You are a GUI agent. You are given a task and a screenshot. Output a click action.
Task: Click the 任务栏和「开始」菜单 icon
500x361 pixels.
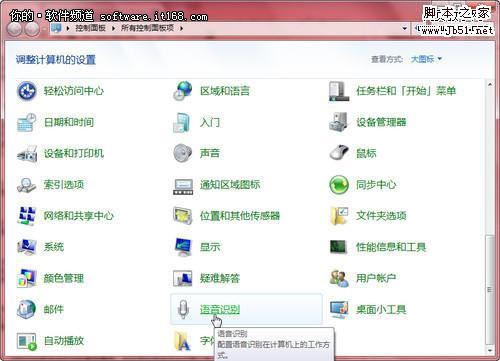pos(339,91)
